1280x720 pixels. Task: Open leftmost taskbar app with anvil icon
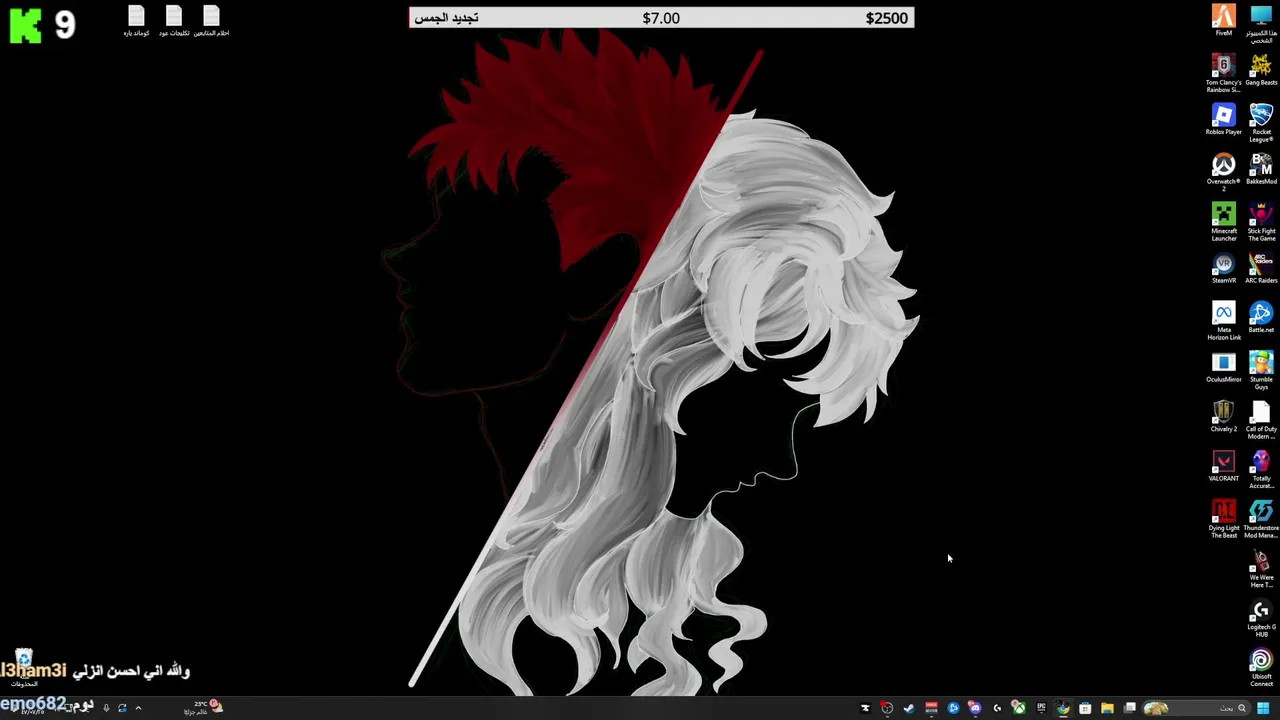click(x=865, y=708)
